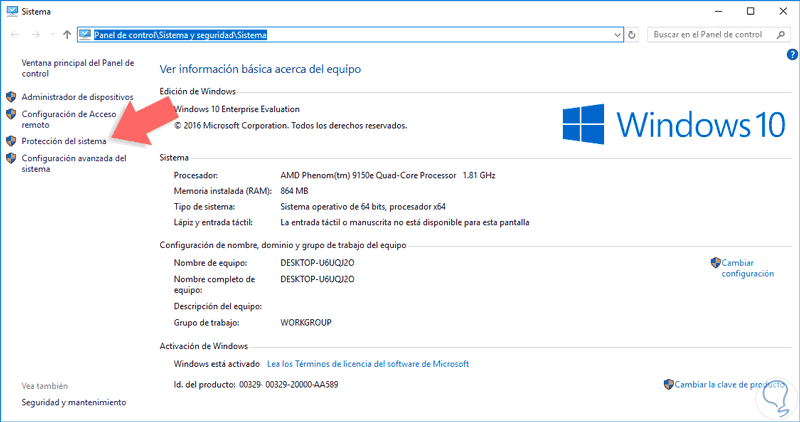Image resolution: width=800 pixels, height=422 pixels.
Task: Click Cambiar configuración link
Action: click(x=747, y=268)
